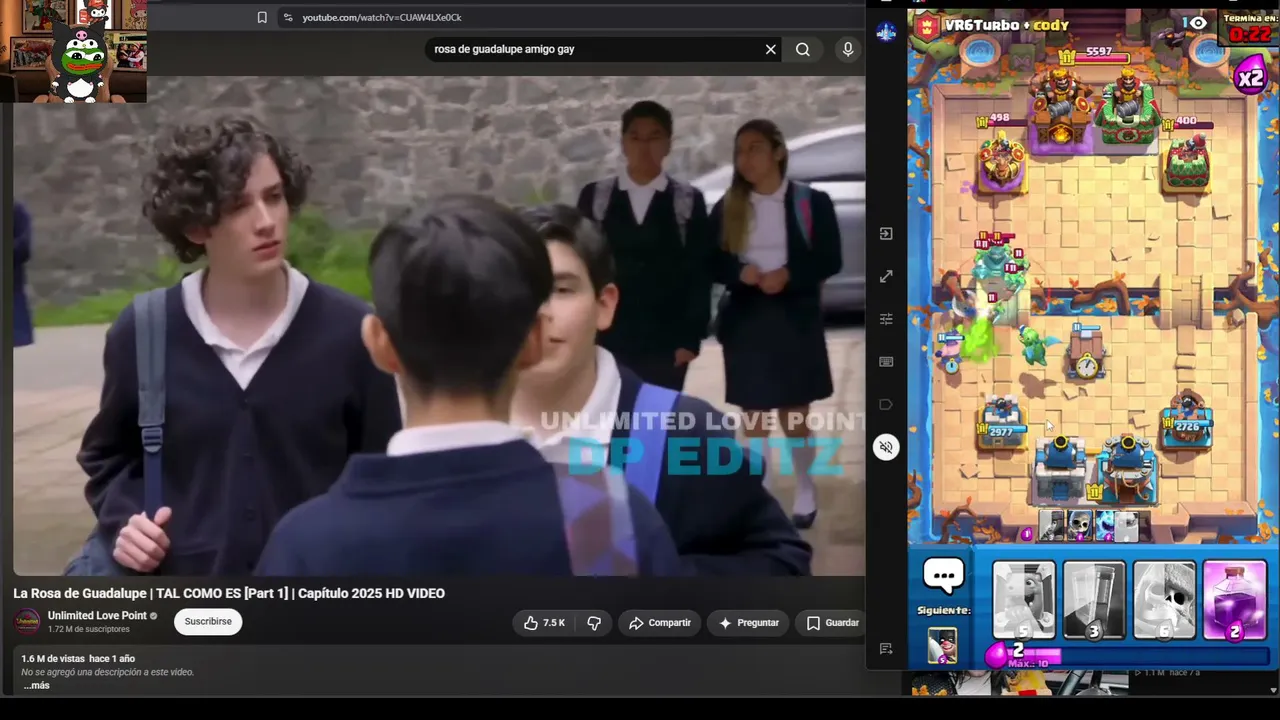The width and height of the screenshot is (1280, 720).
Task: Select the greyed skull card costing 6
Action: click(x=1164, y=600)
